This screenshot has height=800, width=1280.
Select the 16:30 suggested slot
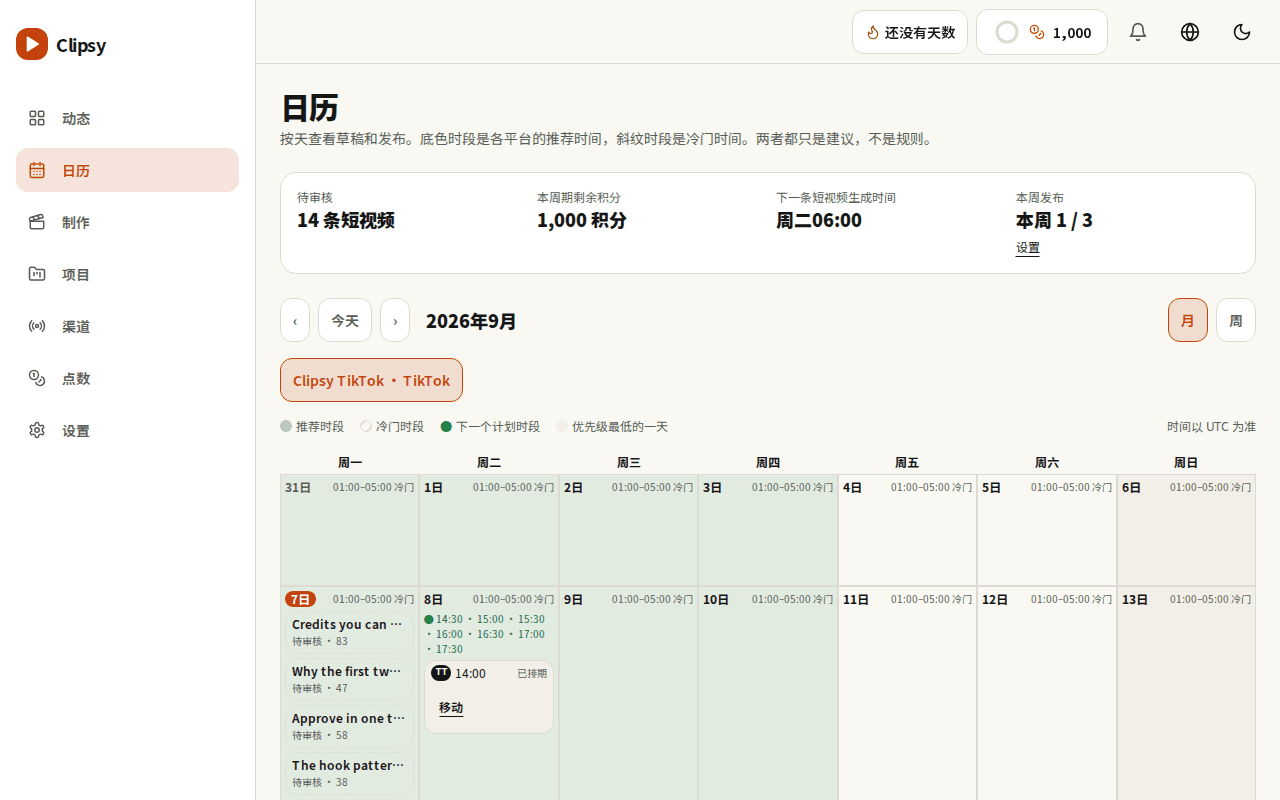pyautogui.click(x=490, y=634)
